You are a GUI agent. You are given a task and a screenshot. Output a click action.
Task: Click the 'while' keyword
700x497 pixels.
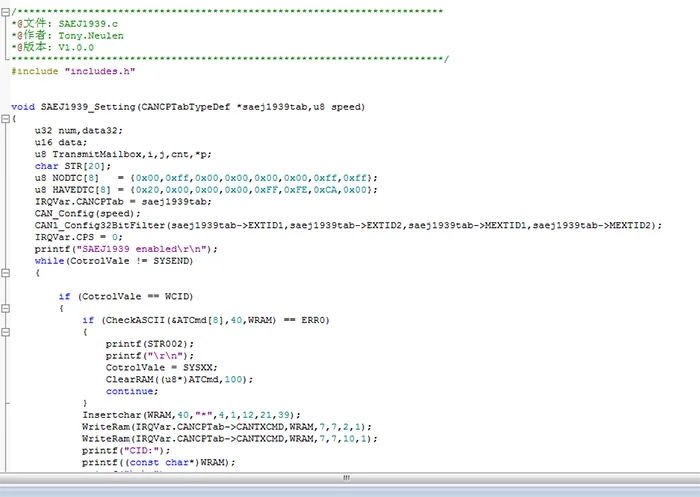tap(49, 261)
